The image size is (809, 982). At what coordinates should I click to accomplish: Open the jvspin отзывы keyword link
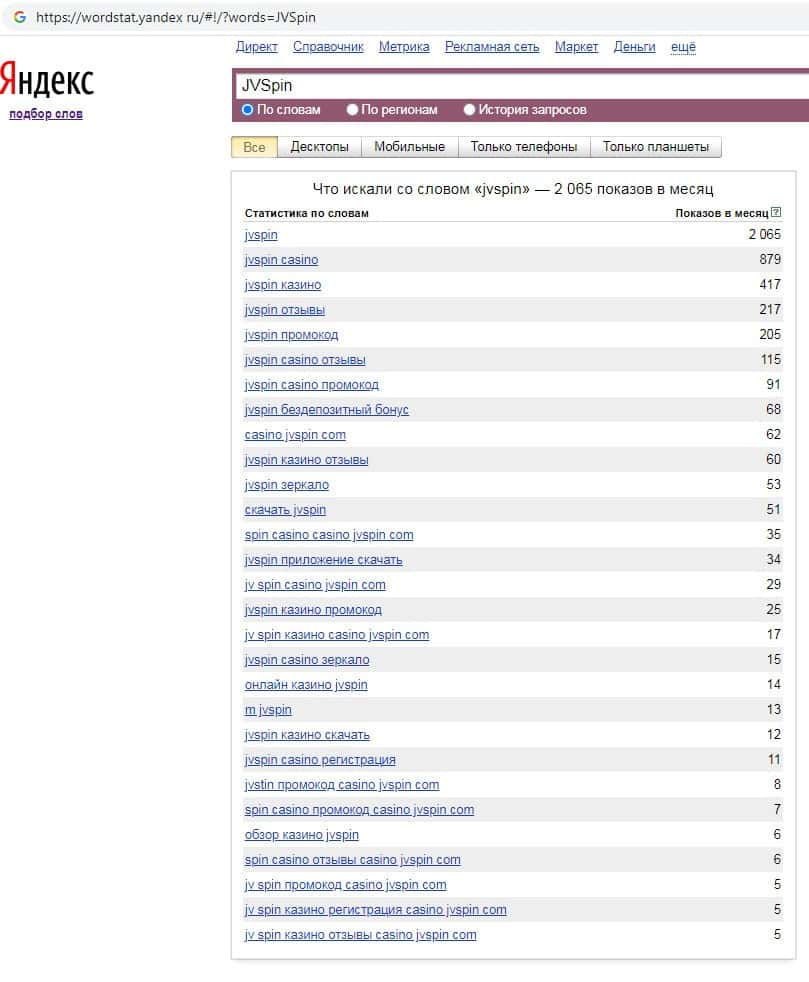pos(284,310)
